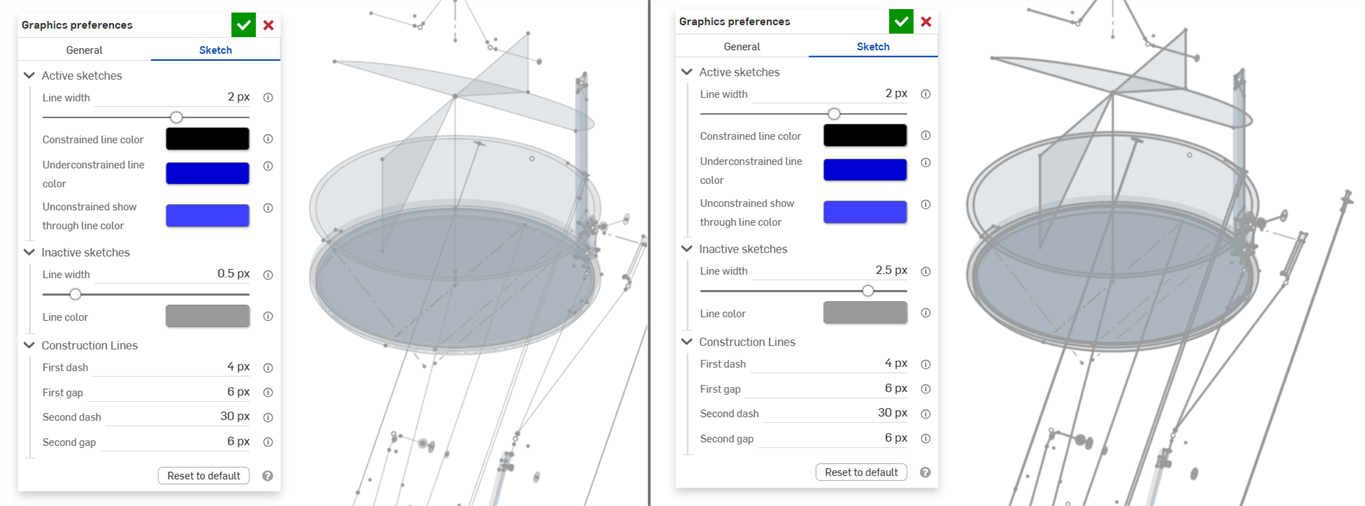Image resolution: width=1365 pixels, height=506 pixels.
Task: Click info icon beside First gap, left dialog
Action: point(268,393)
